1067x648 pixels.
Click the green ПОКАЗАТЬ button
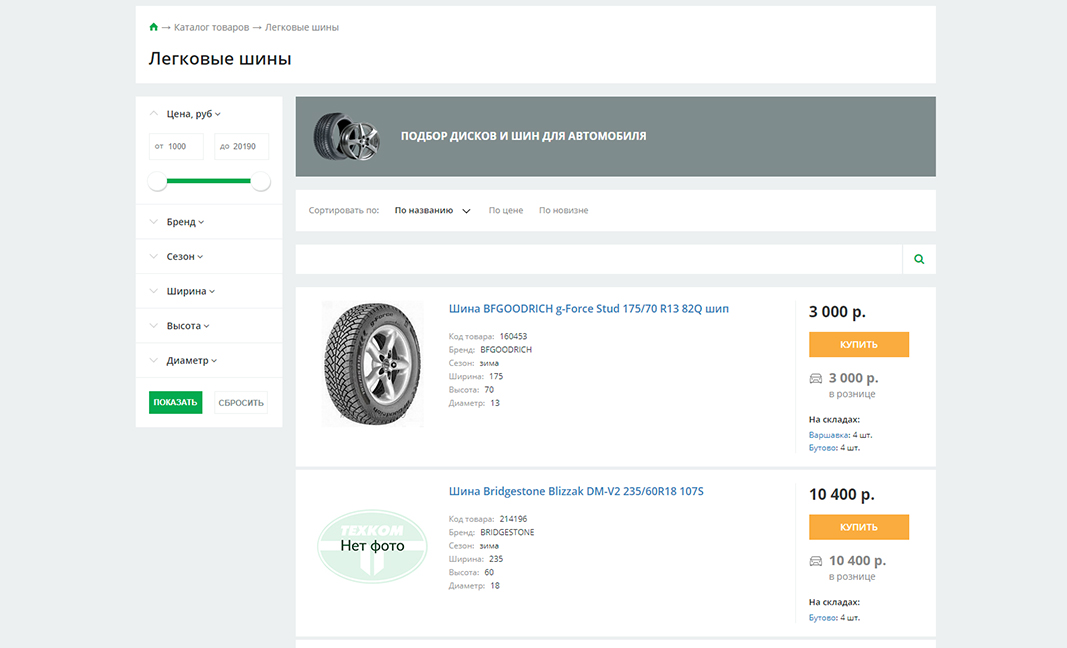click(x=176, y=402)
